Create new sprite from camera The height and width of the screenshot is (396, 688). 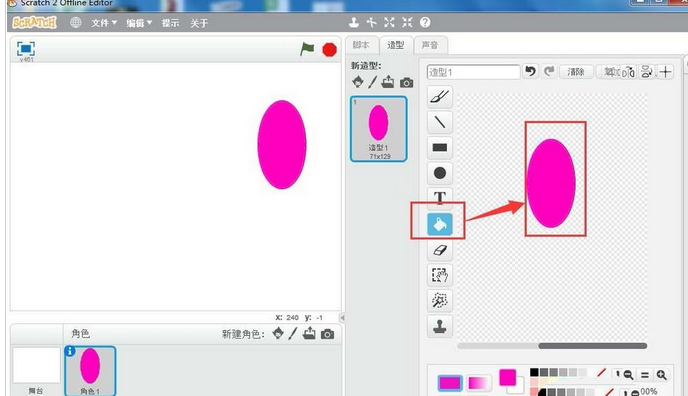(327, 334)
